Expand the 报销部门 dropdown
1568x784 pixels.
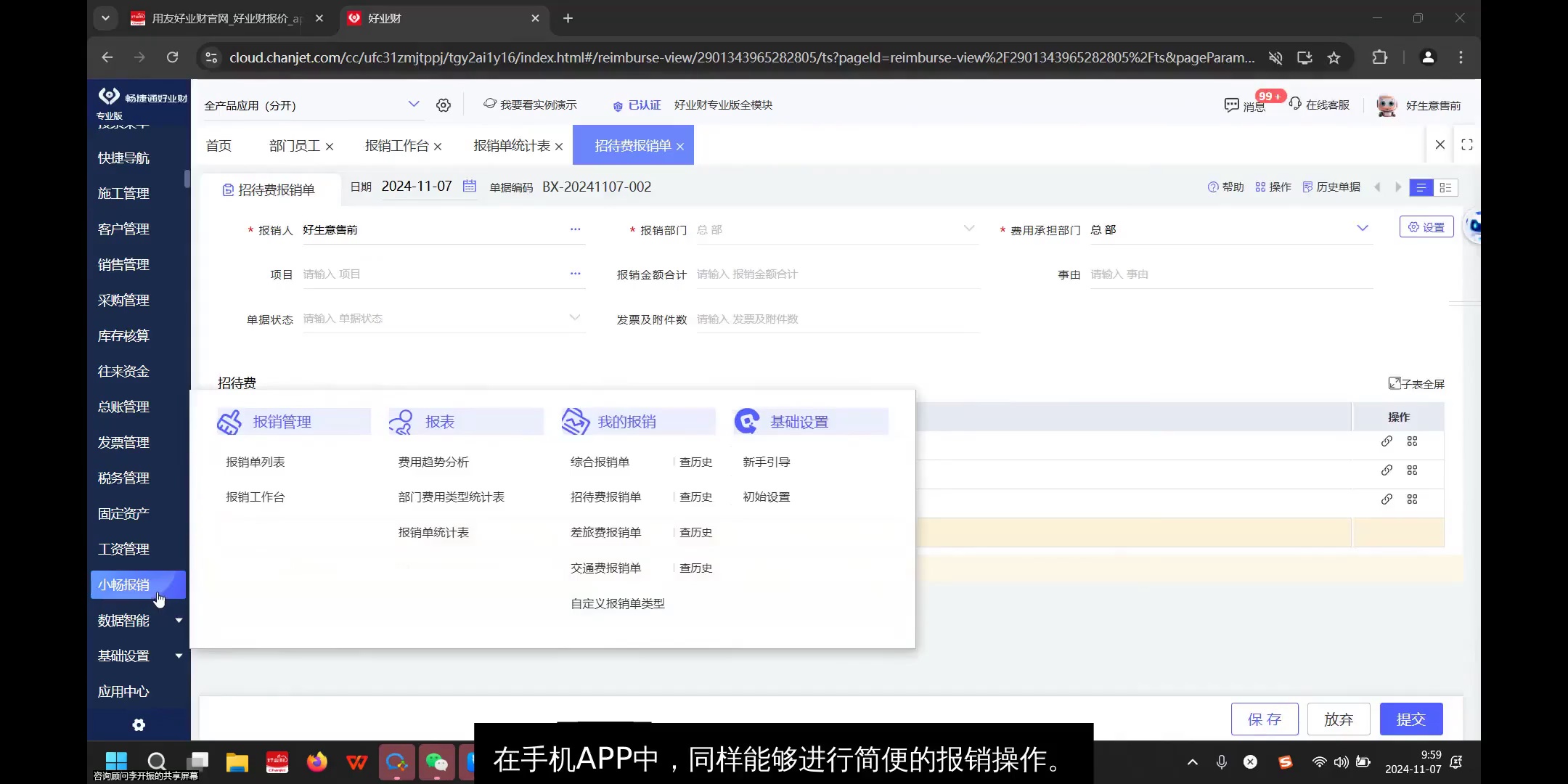pyautogui.click(x=969, y=229)
